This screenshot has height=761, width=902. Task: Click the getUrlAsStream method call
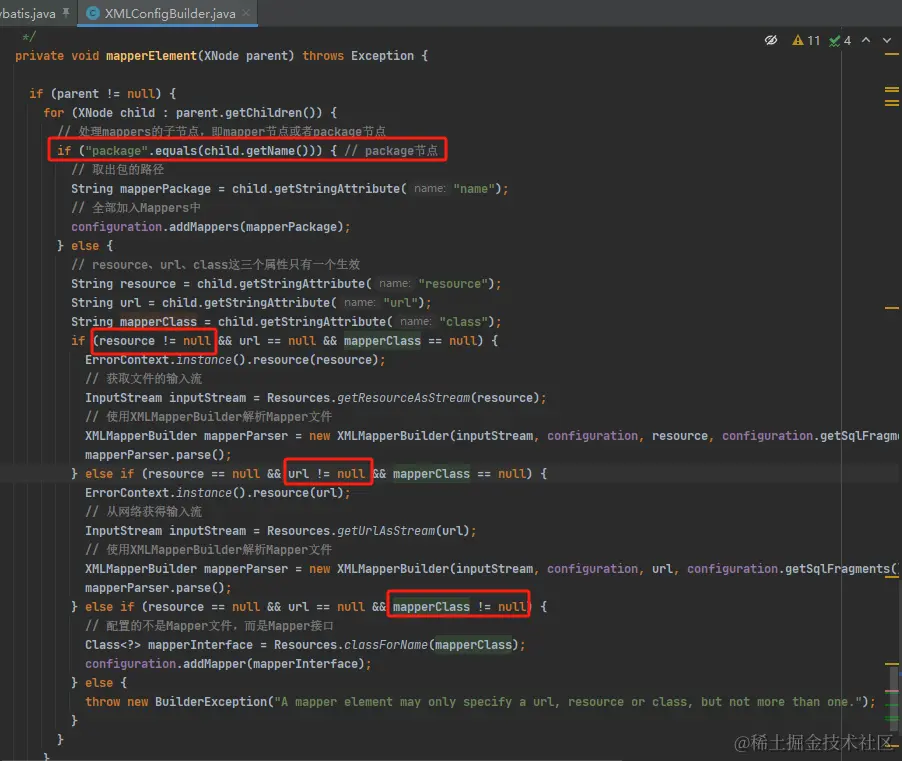[386, 530]
